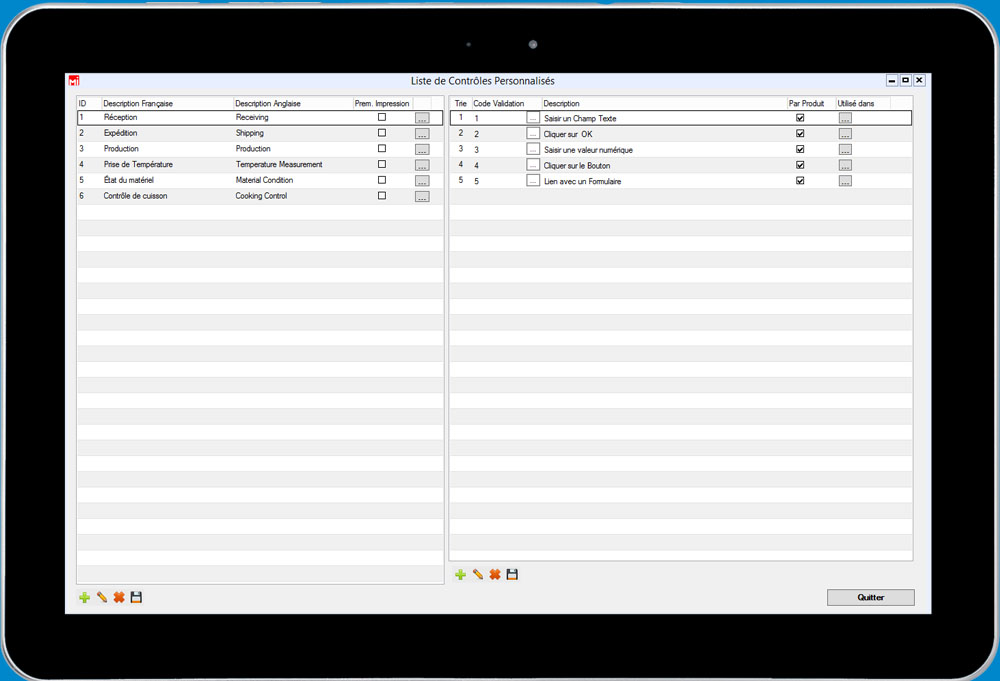Open ellipsis button in État du matériel row

pos(422,181)
